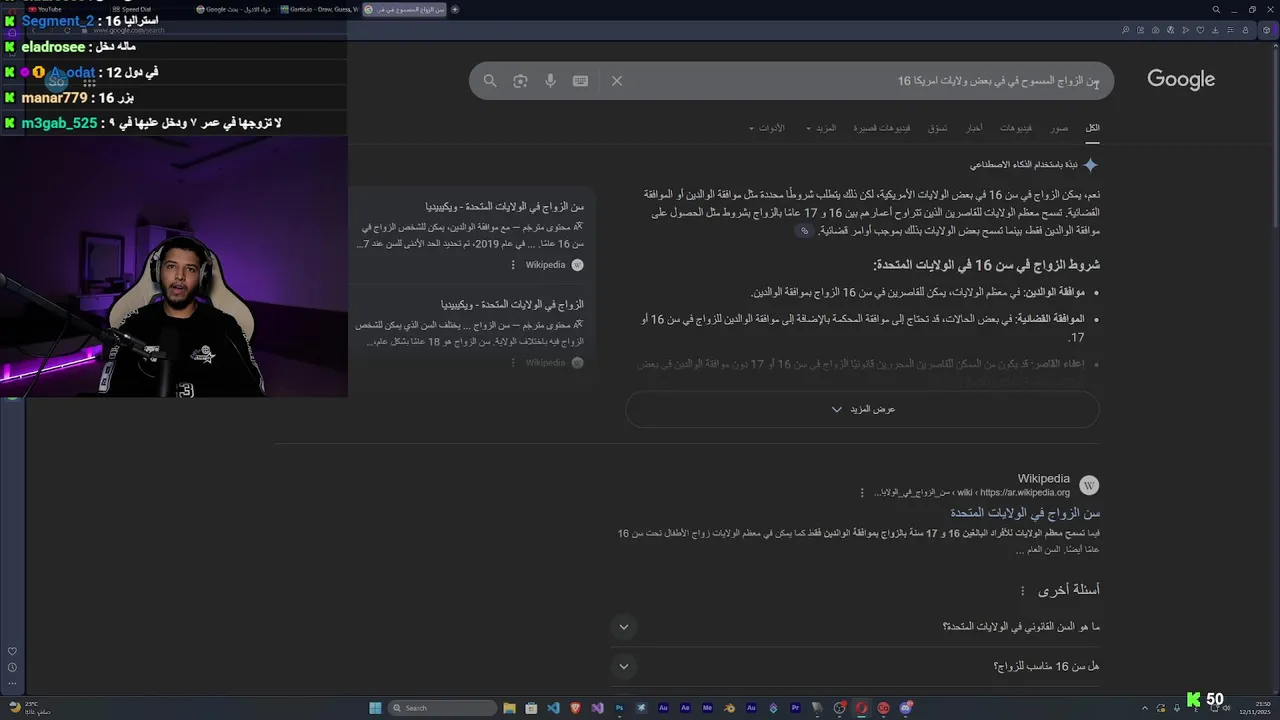The image size is (1280, 720).
Task: Switch to the تسوّق shopping tab
Action: coord(938,128)
